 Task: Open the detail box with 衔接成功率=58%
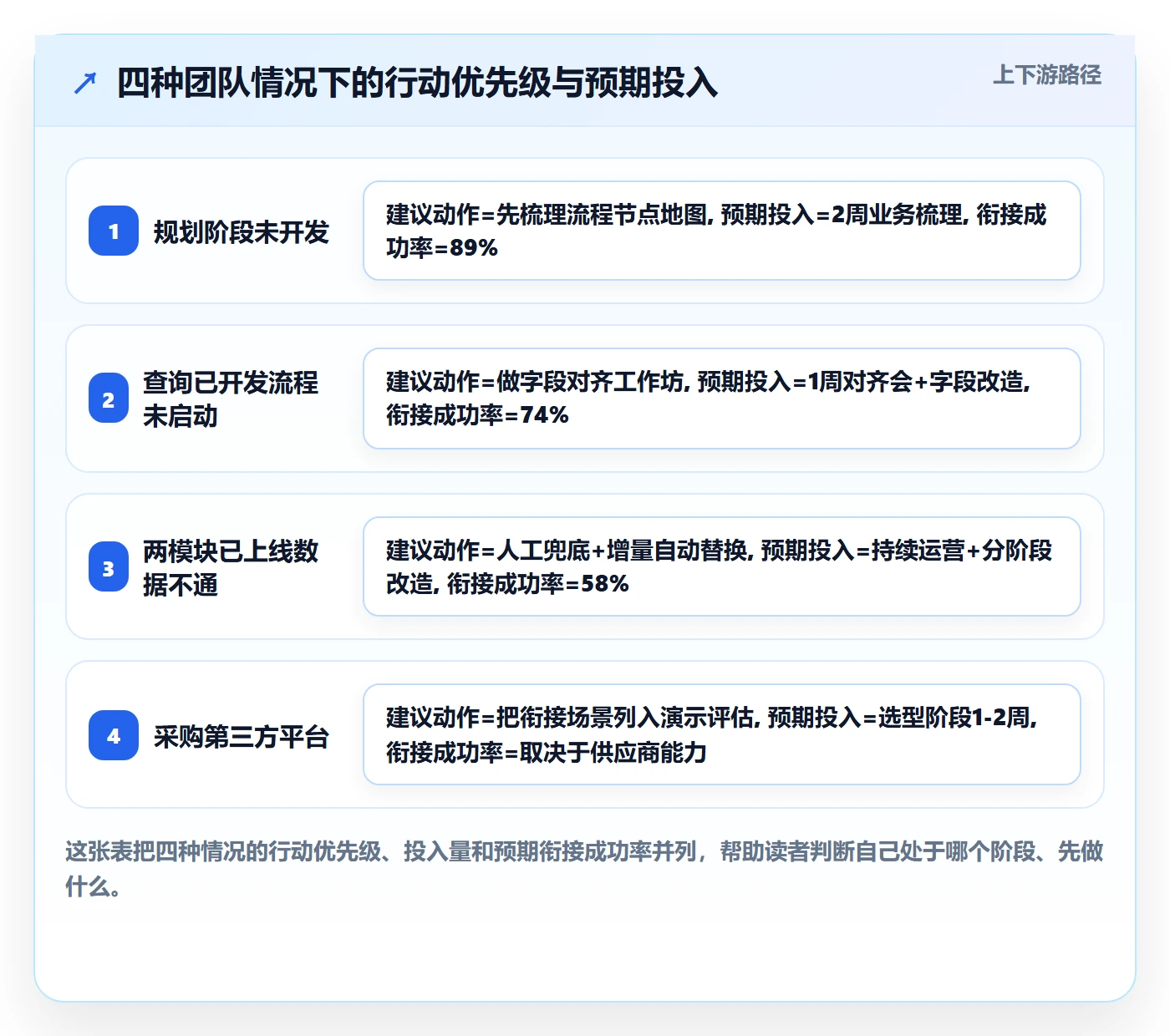coord(722,566)
